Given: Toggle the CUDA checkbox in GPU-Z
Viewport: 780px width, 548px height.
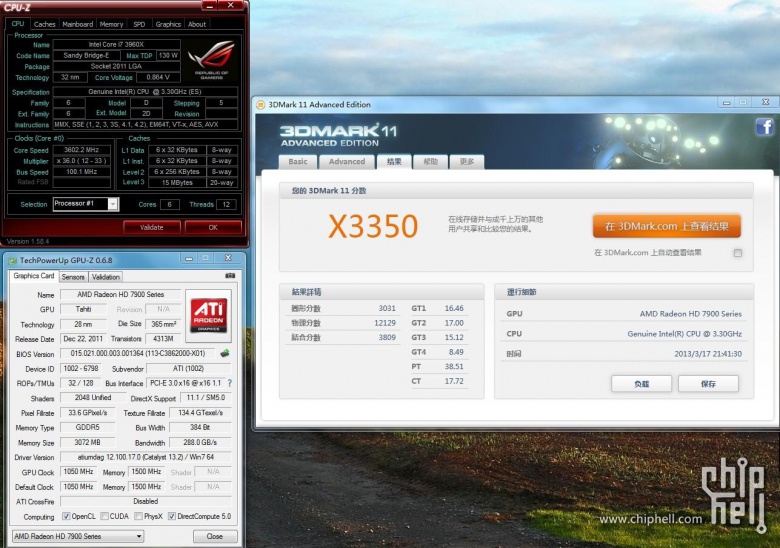Looking at the screenshot, I should pos(104,516).
